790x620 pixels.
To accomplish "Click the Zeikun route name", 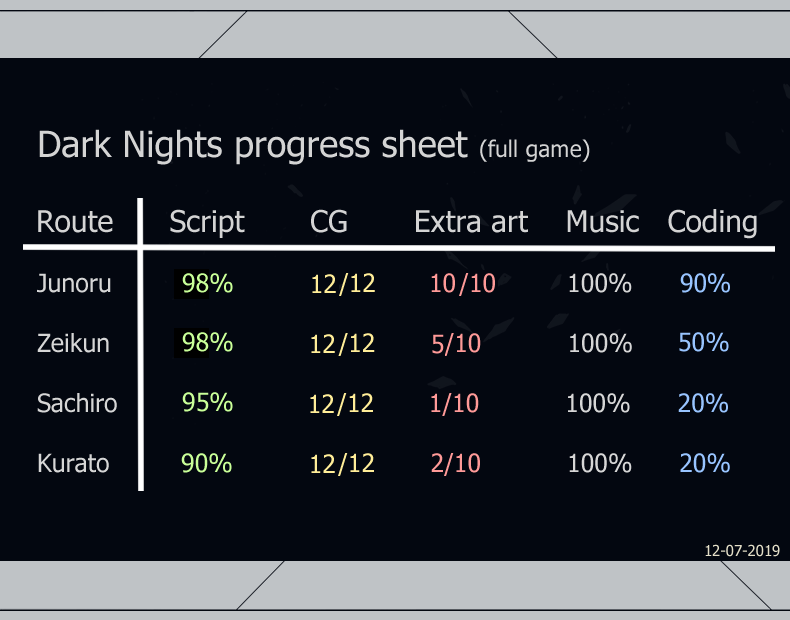I will (73, 344).
